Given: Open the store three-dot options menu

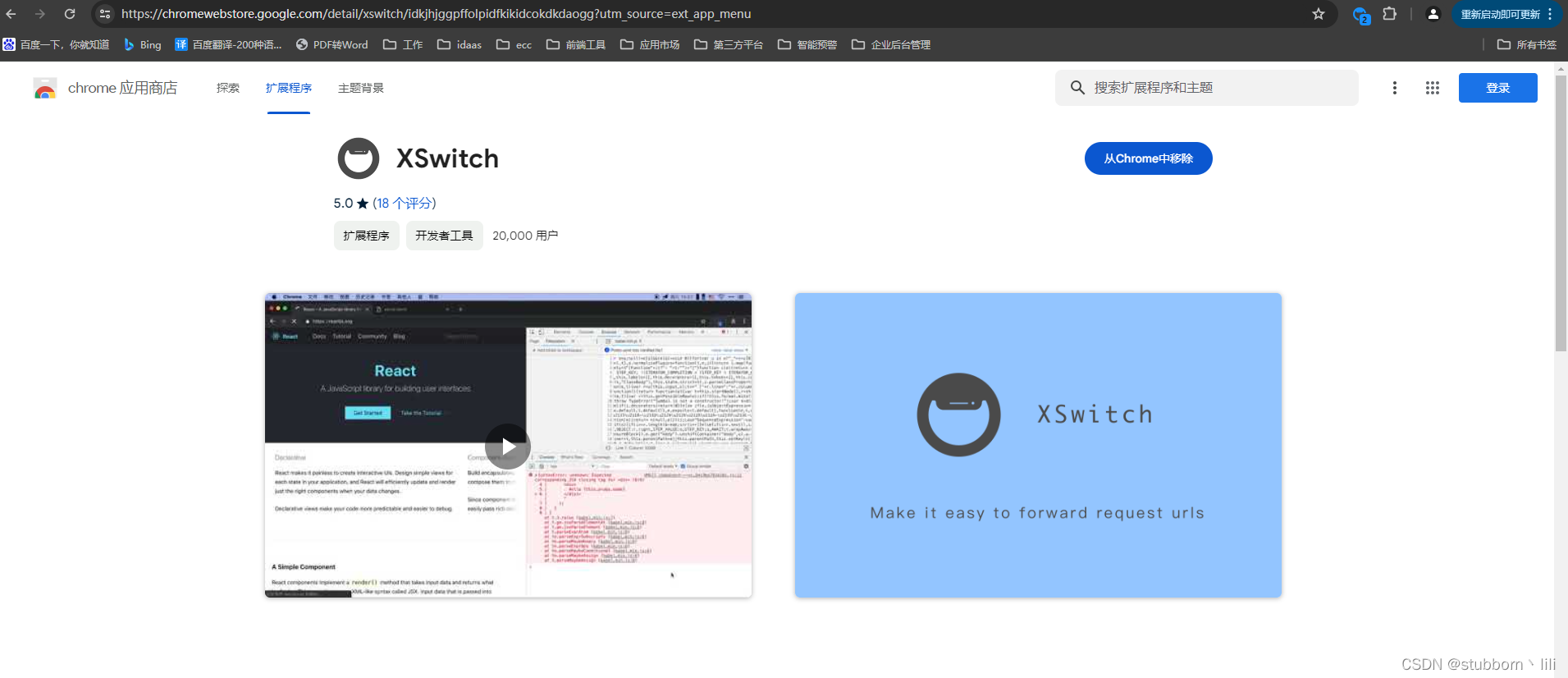Looking at the screenshot, I should click(1395, 88).
